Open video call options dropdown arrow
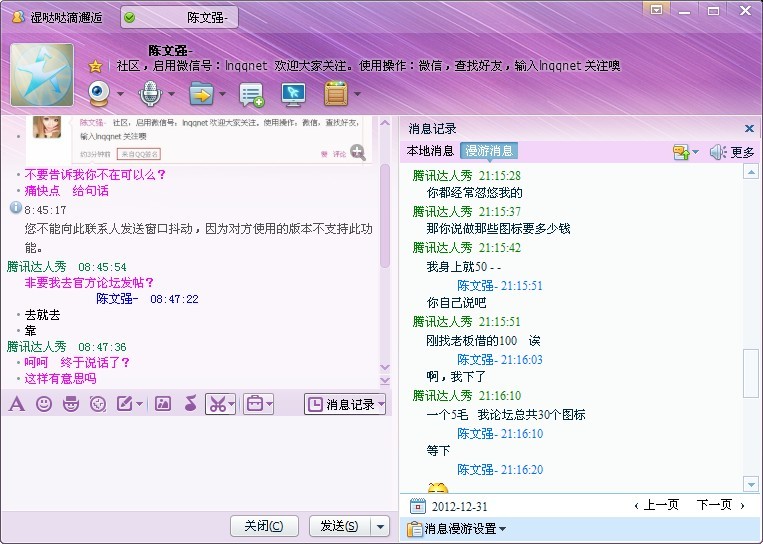 [120, 93]
